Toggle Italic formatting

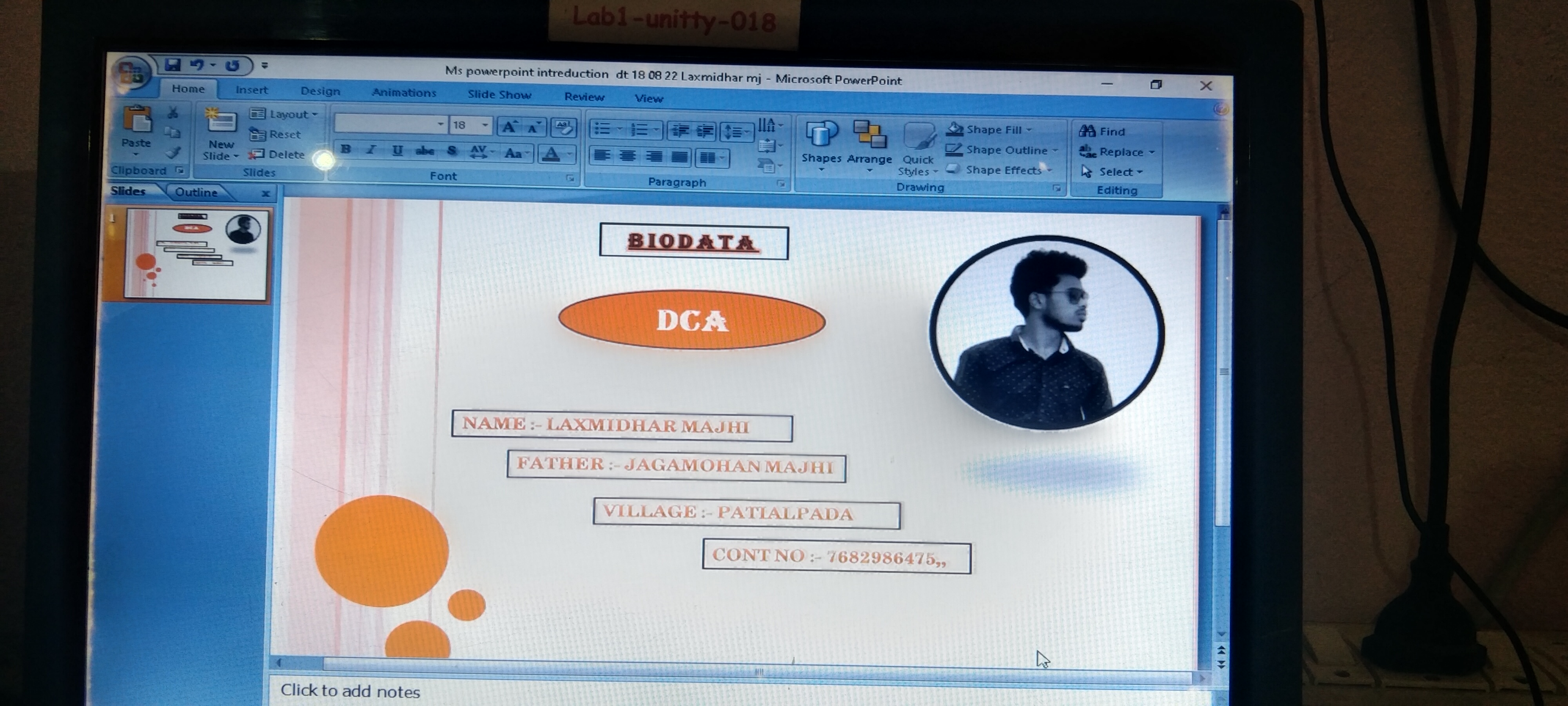pos(371,150)
